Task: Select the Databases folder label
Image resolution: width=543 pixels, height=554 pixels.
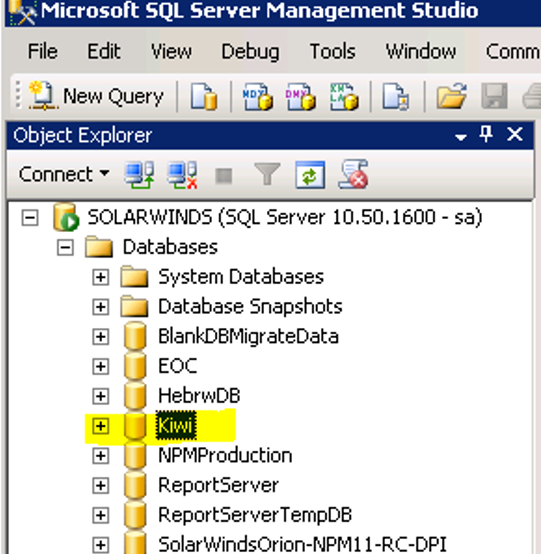Action: tap(170, 247)
